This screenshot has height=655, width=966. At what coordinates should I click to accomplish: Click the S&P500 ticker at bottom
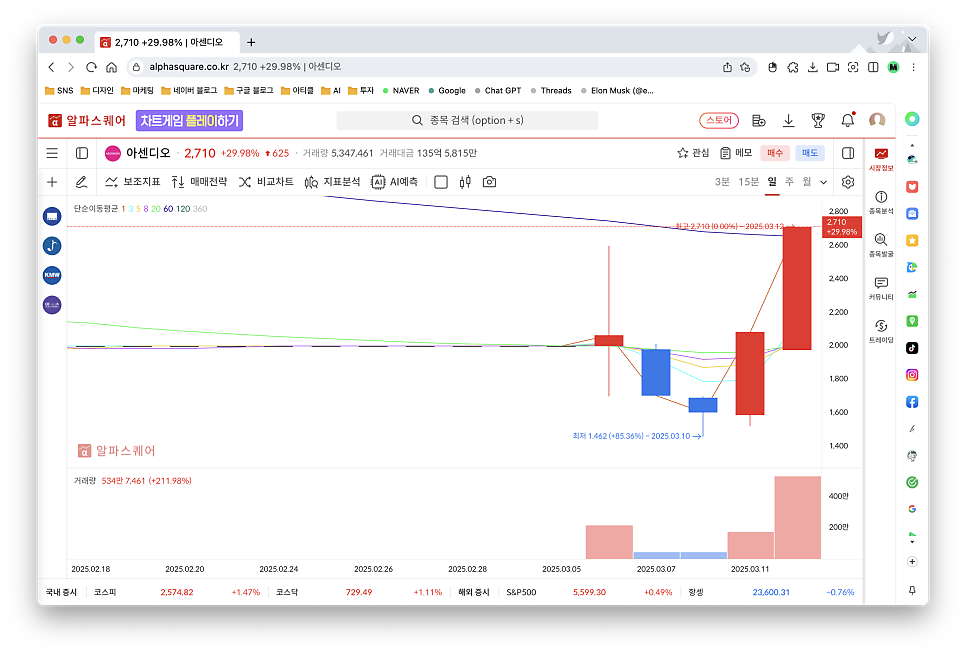click(x=589, y=592)
